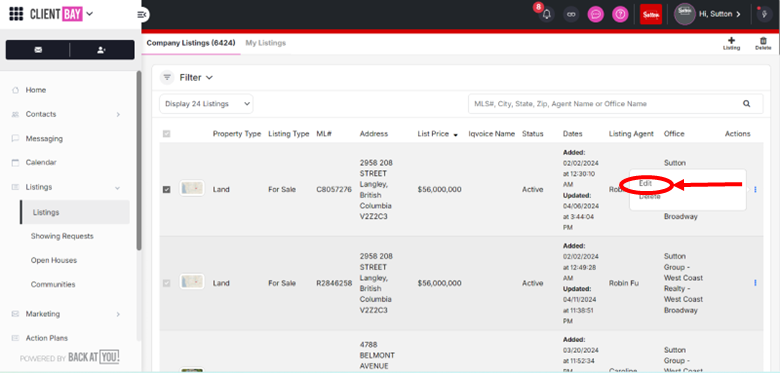Click the envelope email icon in sidebar

(x=38, y=50)
